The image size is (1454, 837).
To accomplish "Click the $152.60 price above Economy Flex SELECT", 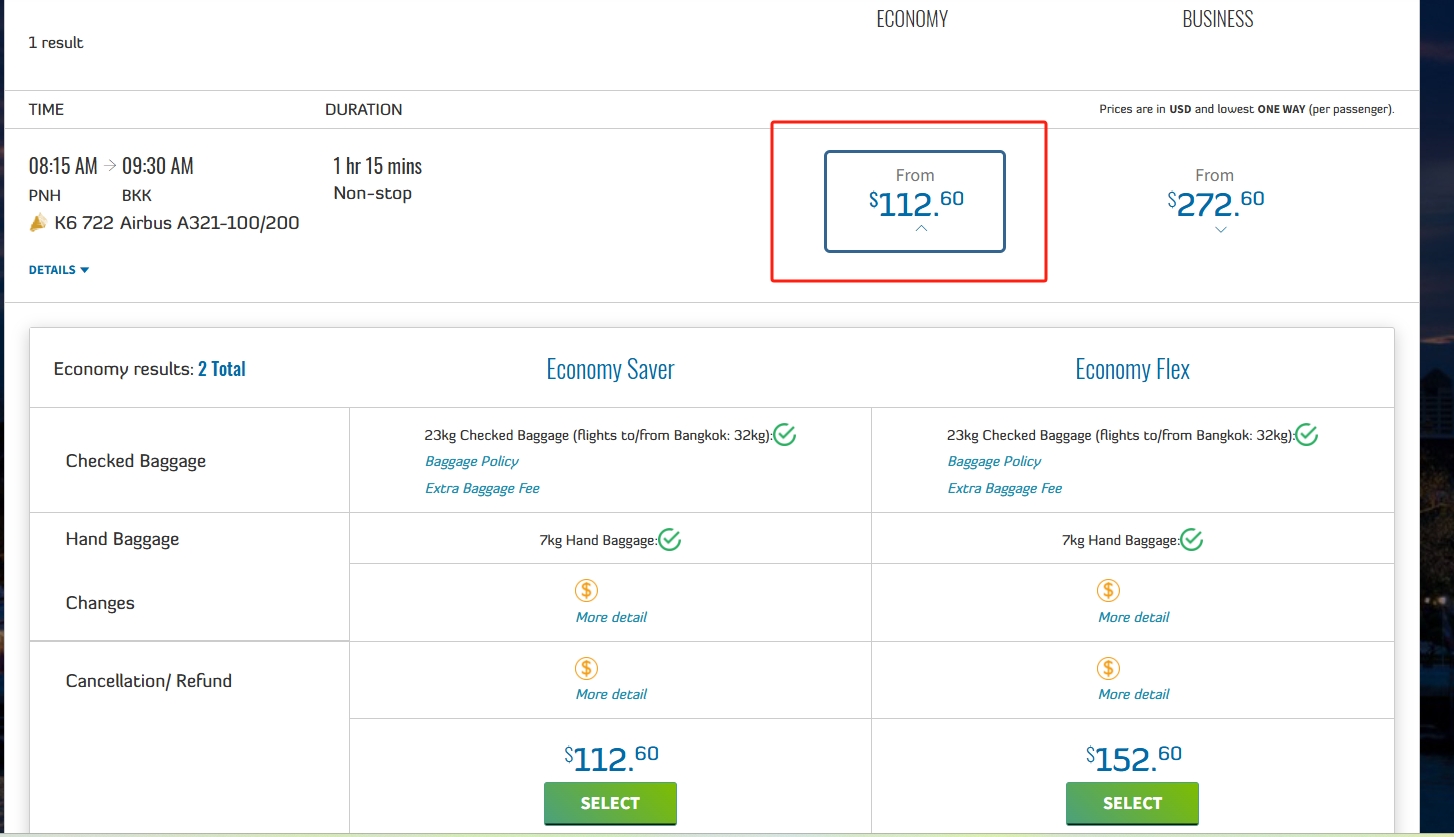I will 1134,759.
